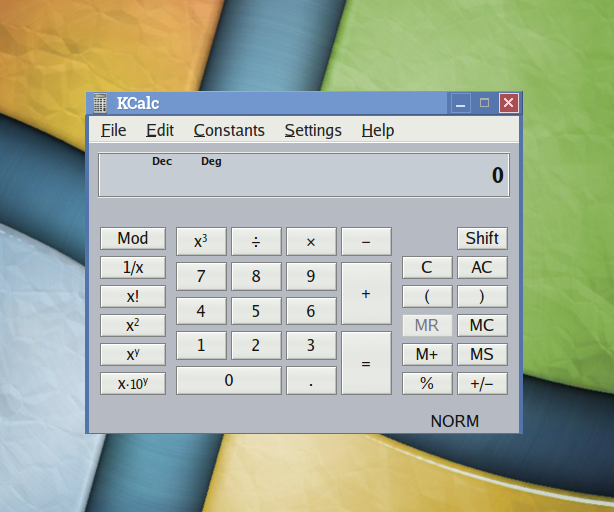Click the x! factorial button
614x512 pixels.
point(133,296)
